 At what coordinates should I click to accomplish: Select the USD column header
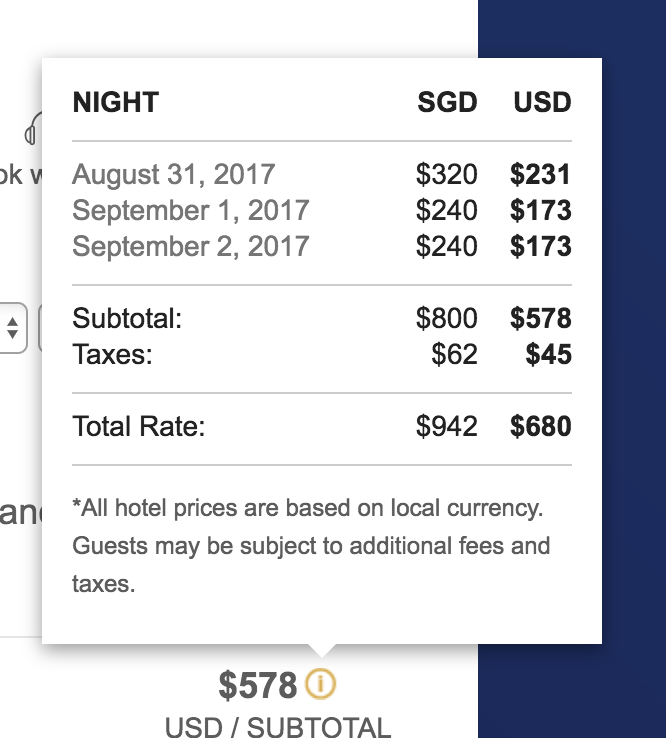coord(542,102)
